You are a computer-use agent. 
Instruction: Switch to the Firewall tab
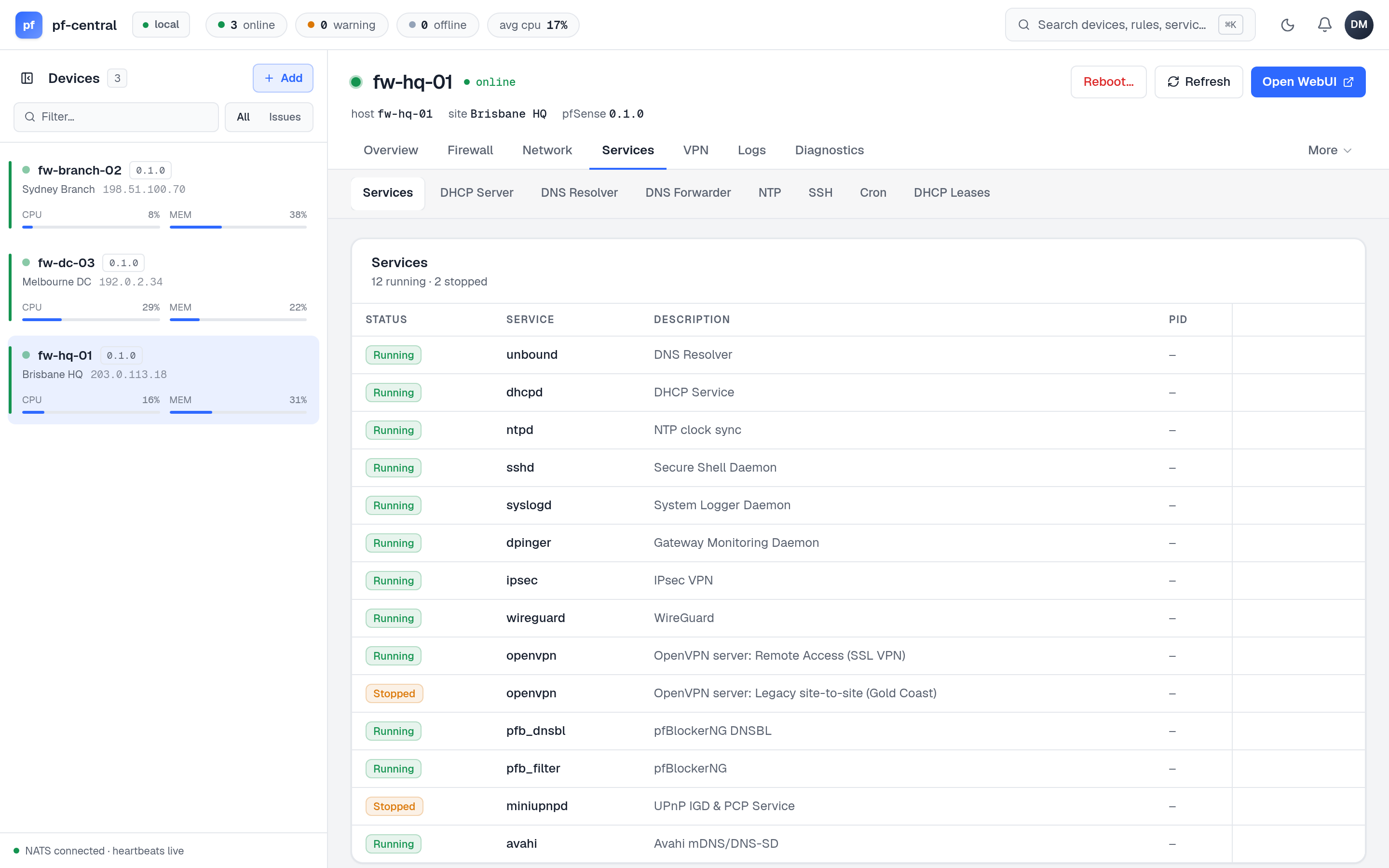pos(470,150)
